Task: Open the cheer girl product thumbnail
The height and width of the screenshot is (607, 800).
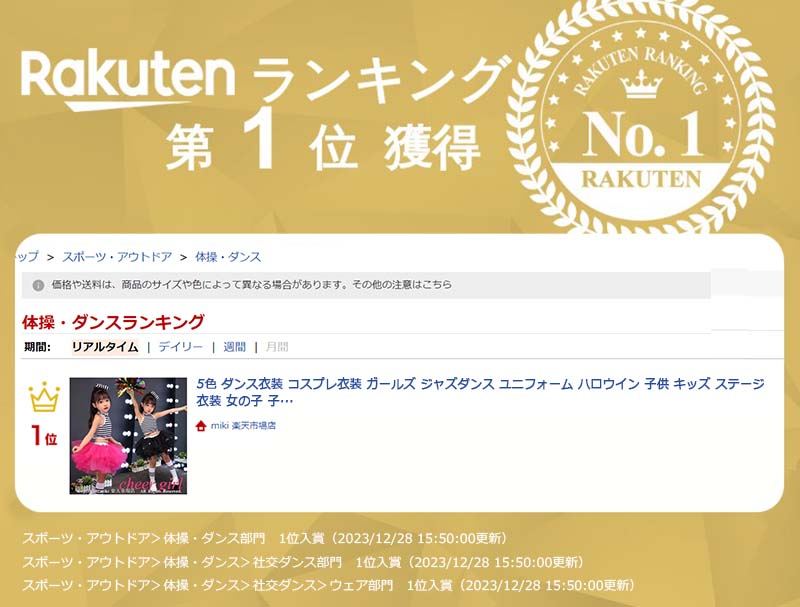Action: point(128,436)
